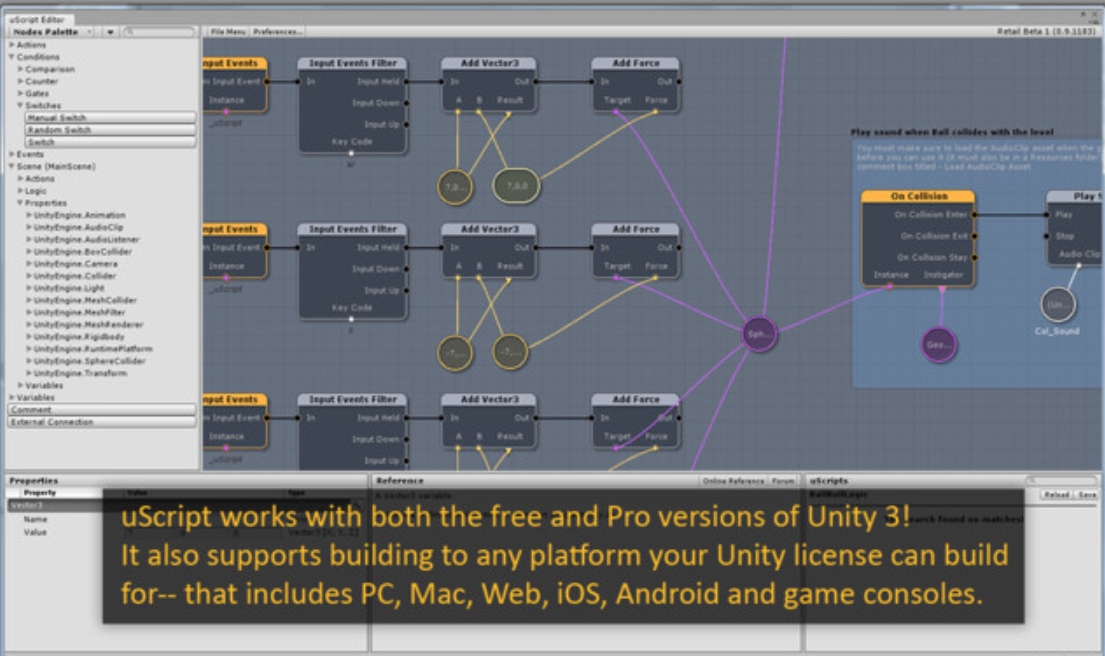Select the purple Geo... variable node
Image resolution: width=1105 pixels, height=656 pixels.
939,345
